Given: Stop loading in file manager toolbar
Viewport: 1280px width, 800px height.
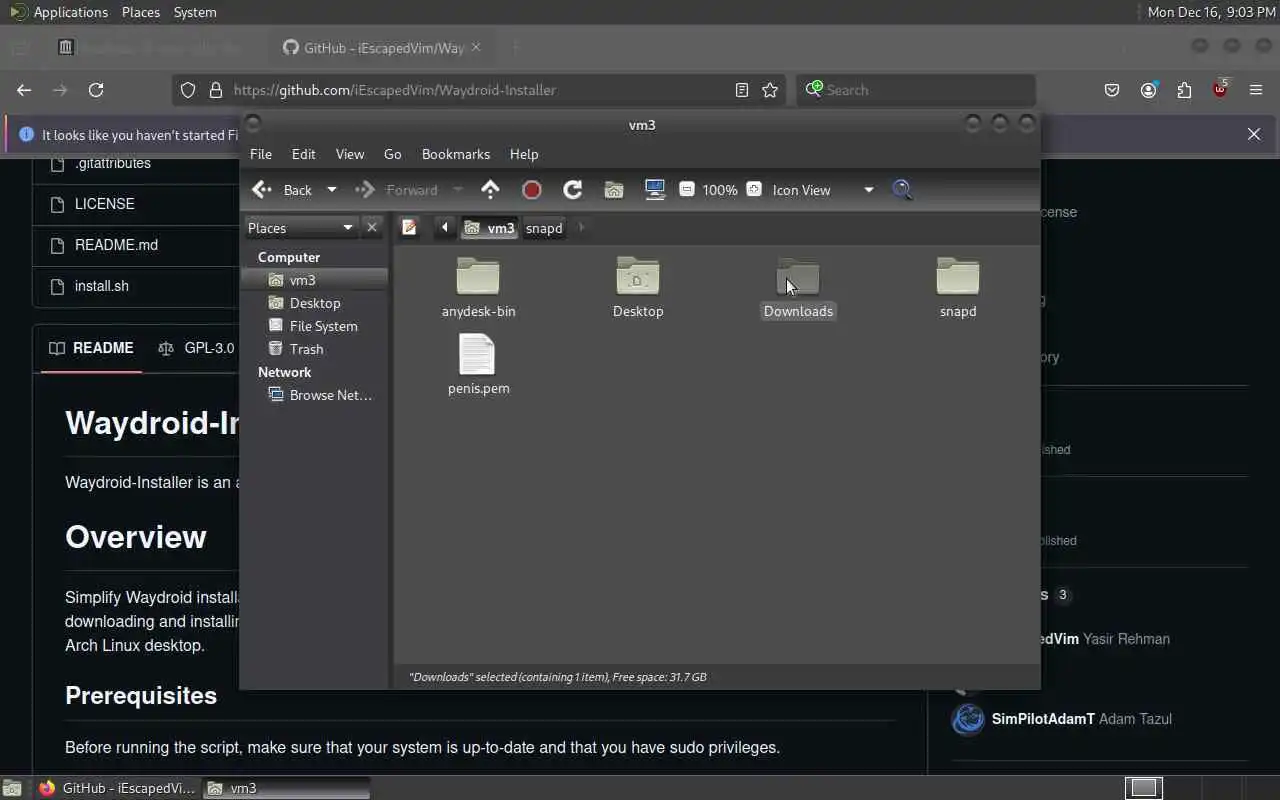Looking at the screenshot, I should point(532,190).
